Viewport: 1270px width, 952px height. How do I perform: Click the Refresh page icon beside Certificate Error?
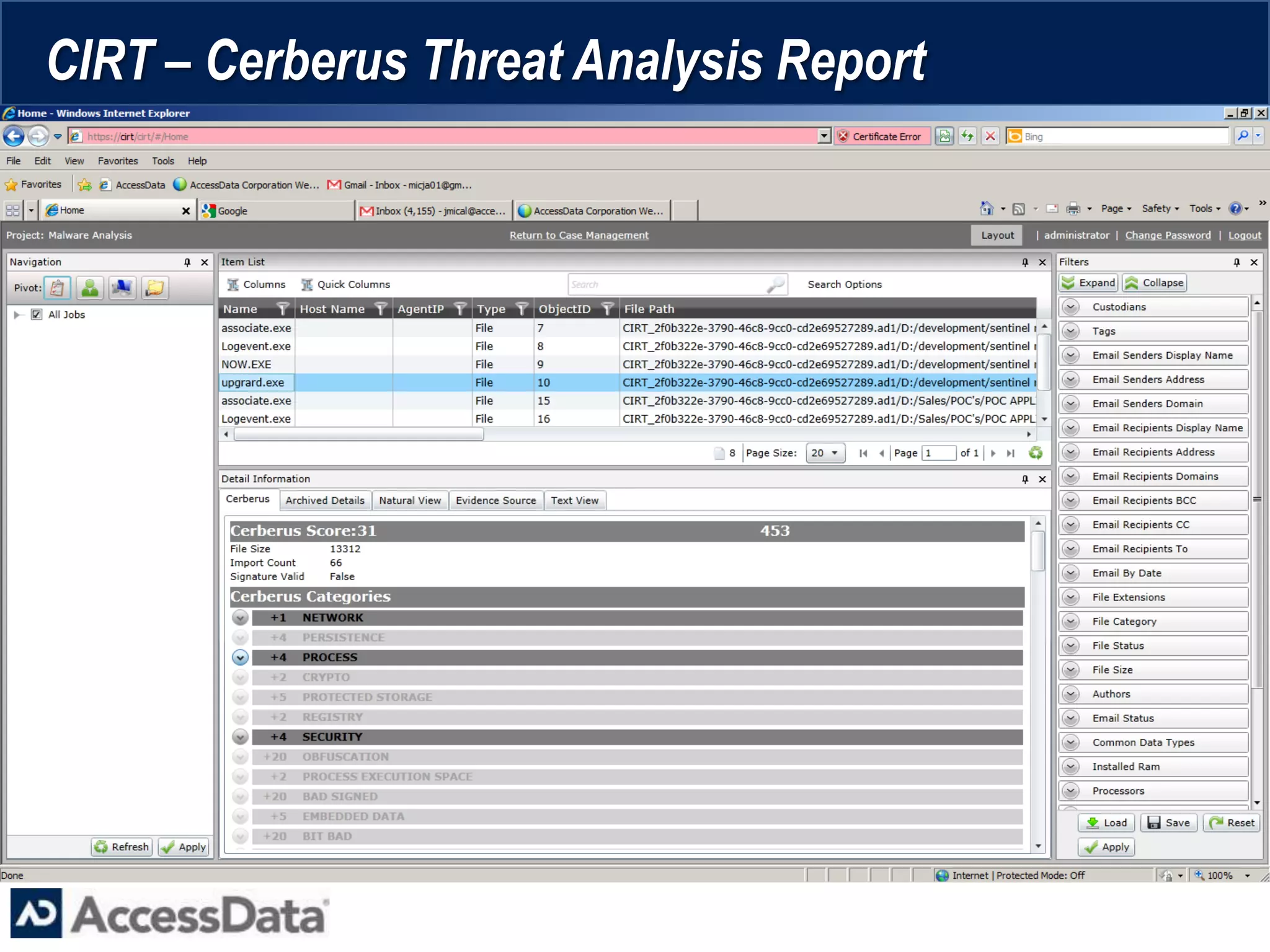coord(967,136)
